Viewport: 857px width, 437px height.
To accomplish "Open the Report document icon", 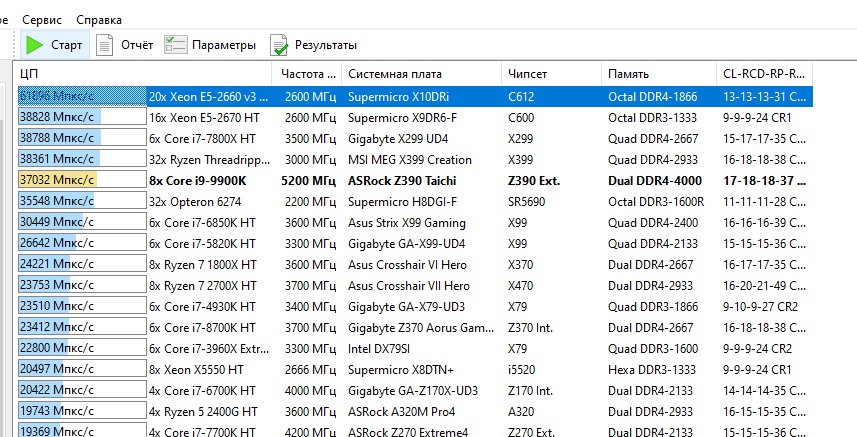I will (105, 45).
